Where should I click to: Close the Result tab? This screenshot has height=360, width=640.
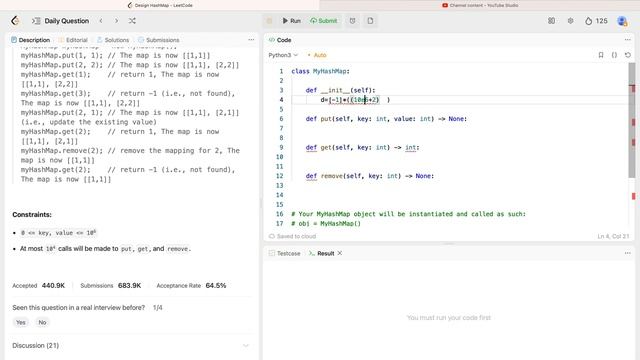pos(340,253)
